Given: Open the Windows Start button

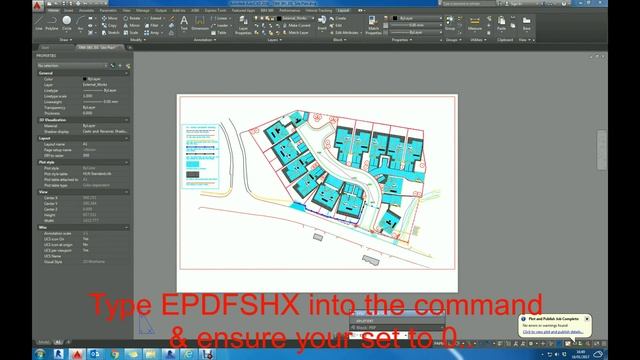Looking at the screenshot, I should coord(40,354).
